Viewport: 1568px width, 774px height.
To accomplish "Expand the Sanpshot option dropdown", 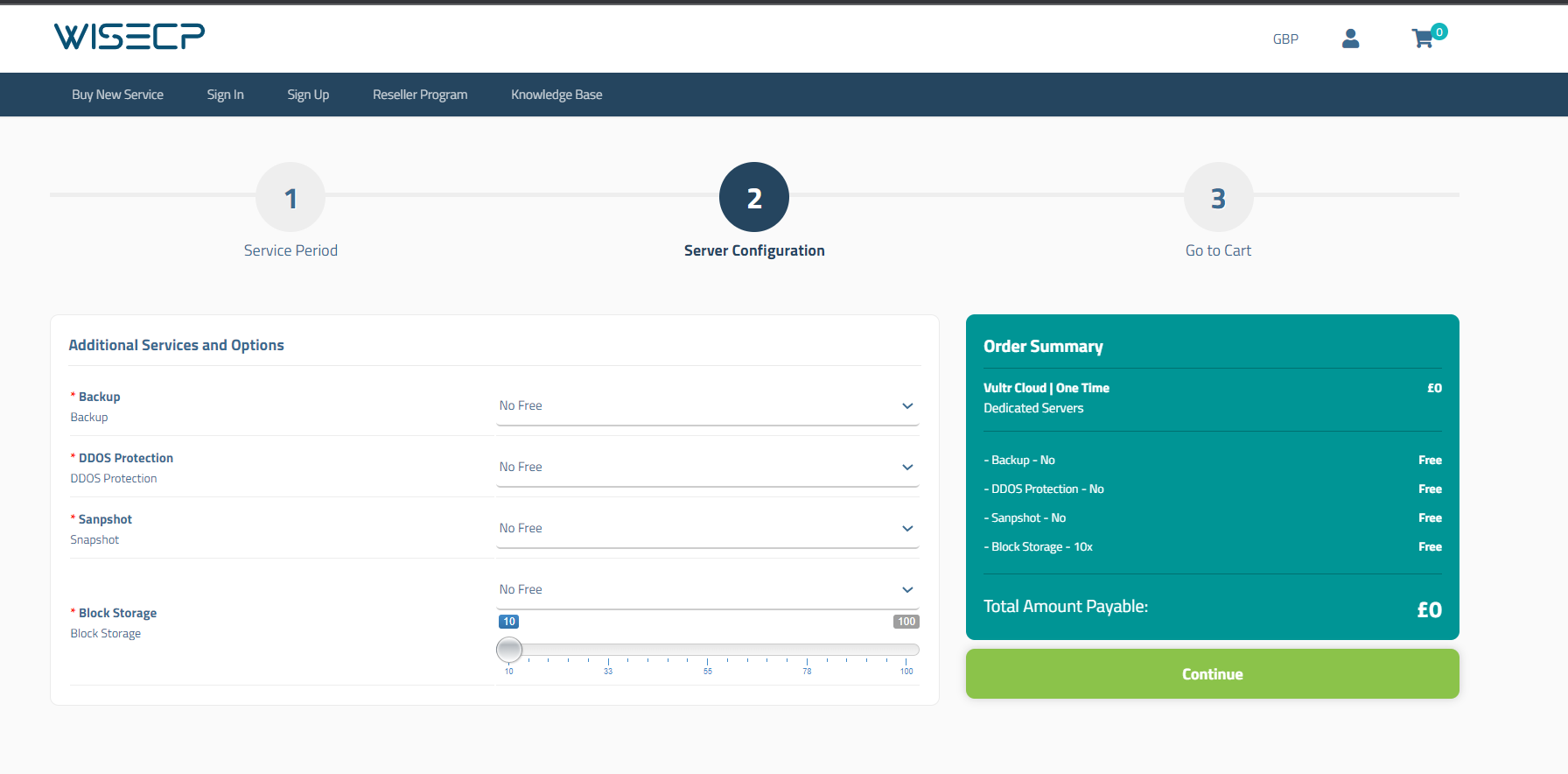I will tap(707, 529).
